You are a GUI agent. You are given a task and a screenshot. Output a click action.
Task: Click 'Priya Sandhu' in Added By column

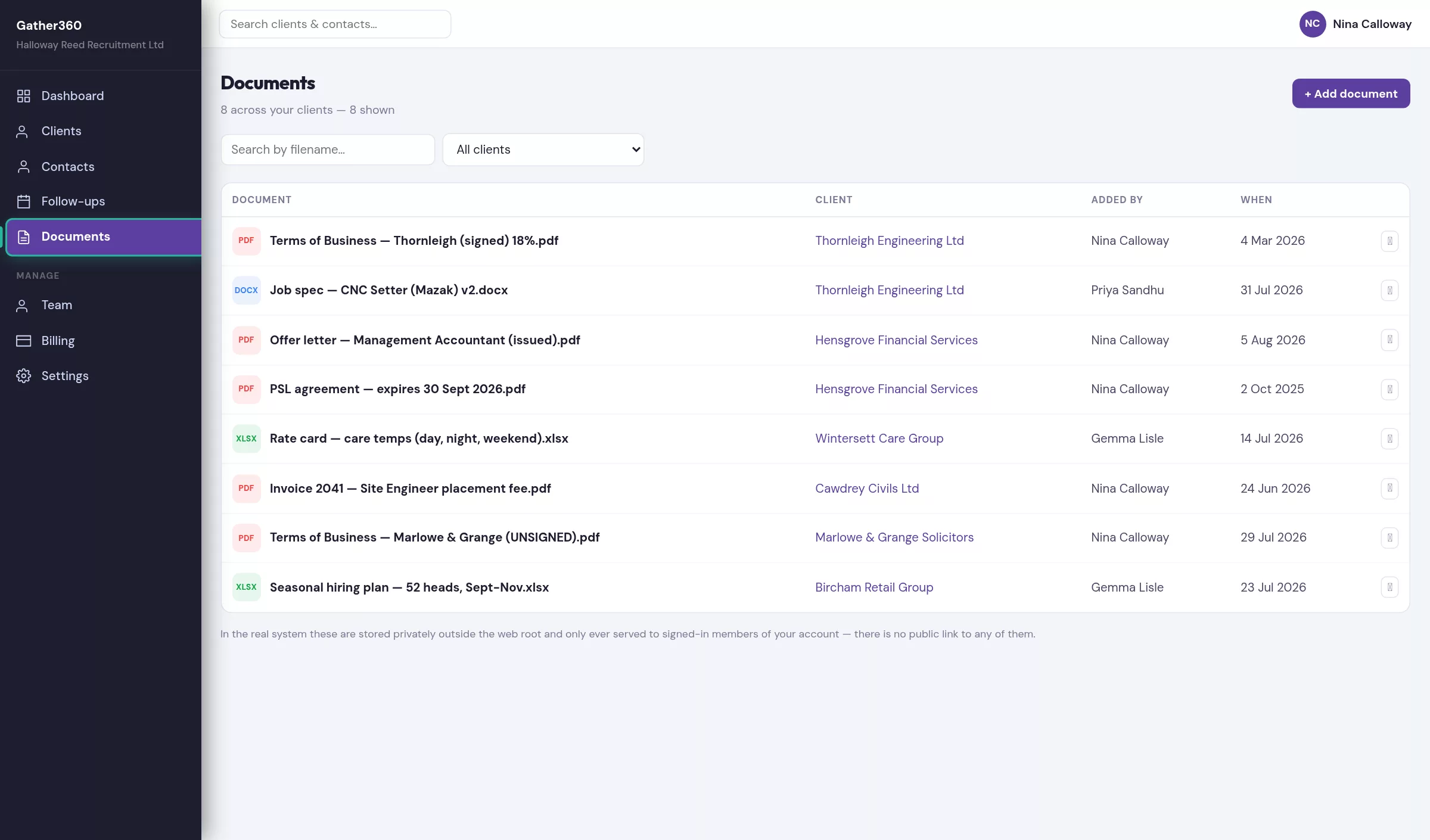pyautogui.click(x=1127, y=290)
